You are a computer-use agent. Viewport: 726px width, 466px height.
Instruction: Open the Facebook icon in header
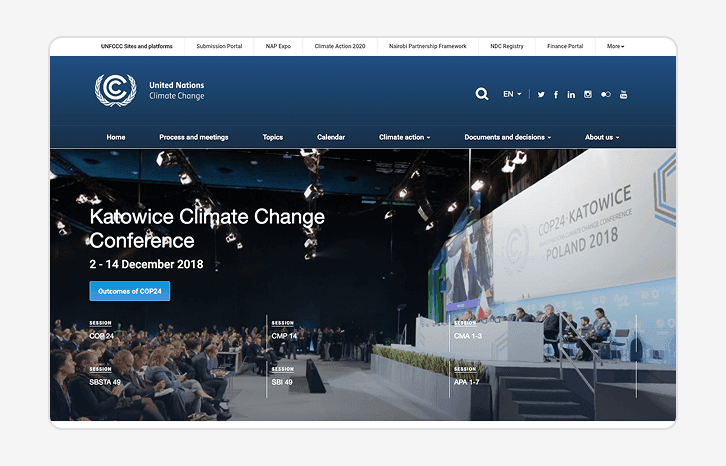tap(556, 95)
